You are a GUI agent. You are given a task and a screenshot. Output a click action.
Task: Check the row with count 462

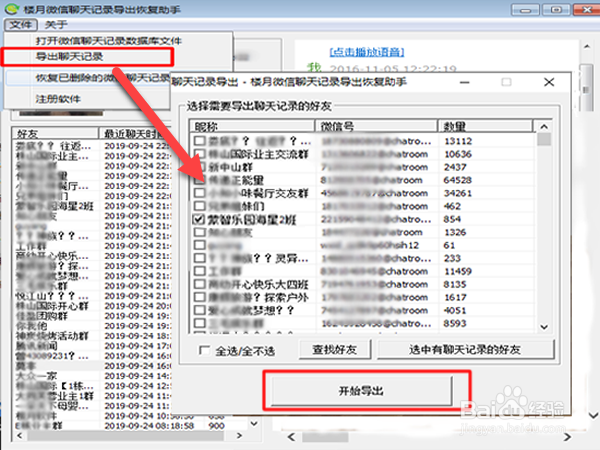[x=199, y=206]
